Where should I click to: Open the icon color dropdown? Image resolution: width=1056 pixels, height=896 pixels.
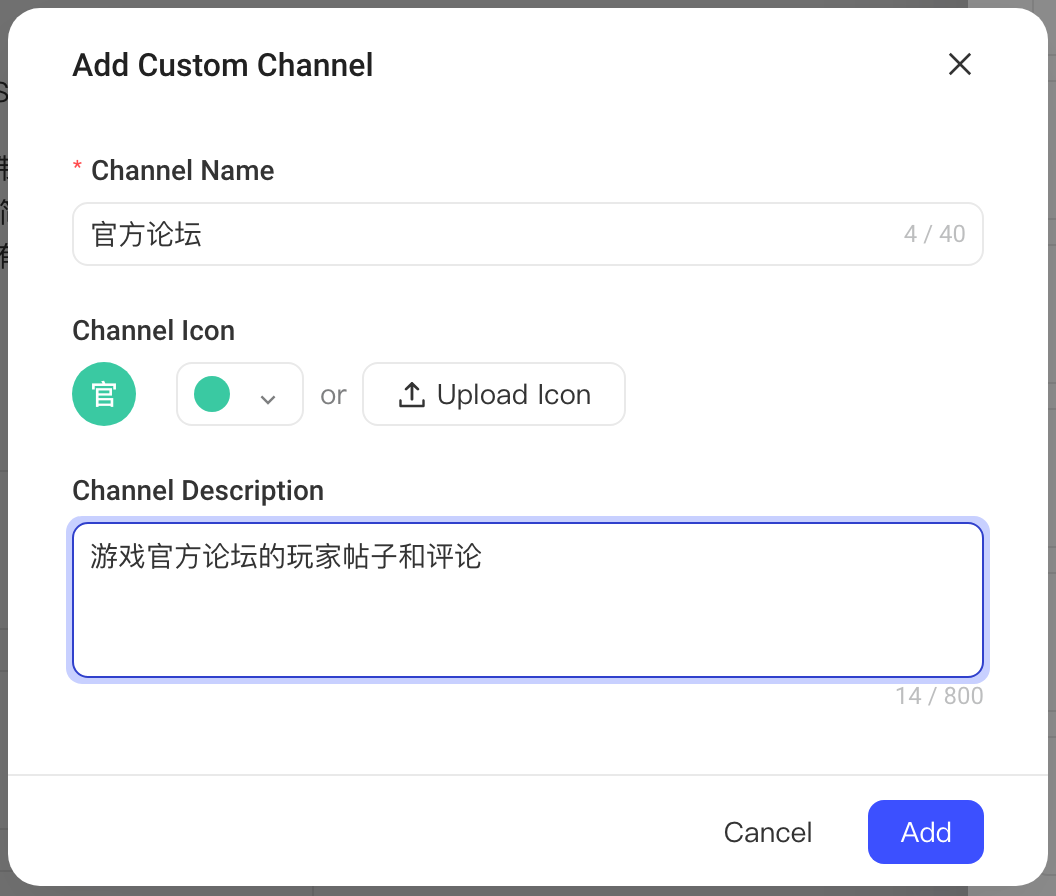click(240, 394)
